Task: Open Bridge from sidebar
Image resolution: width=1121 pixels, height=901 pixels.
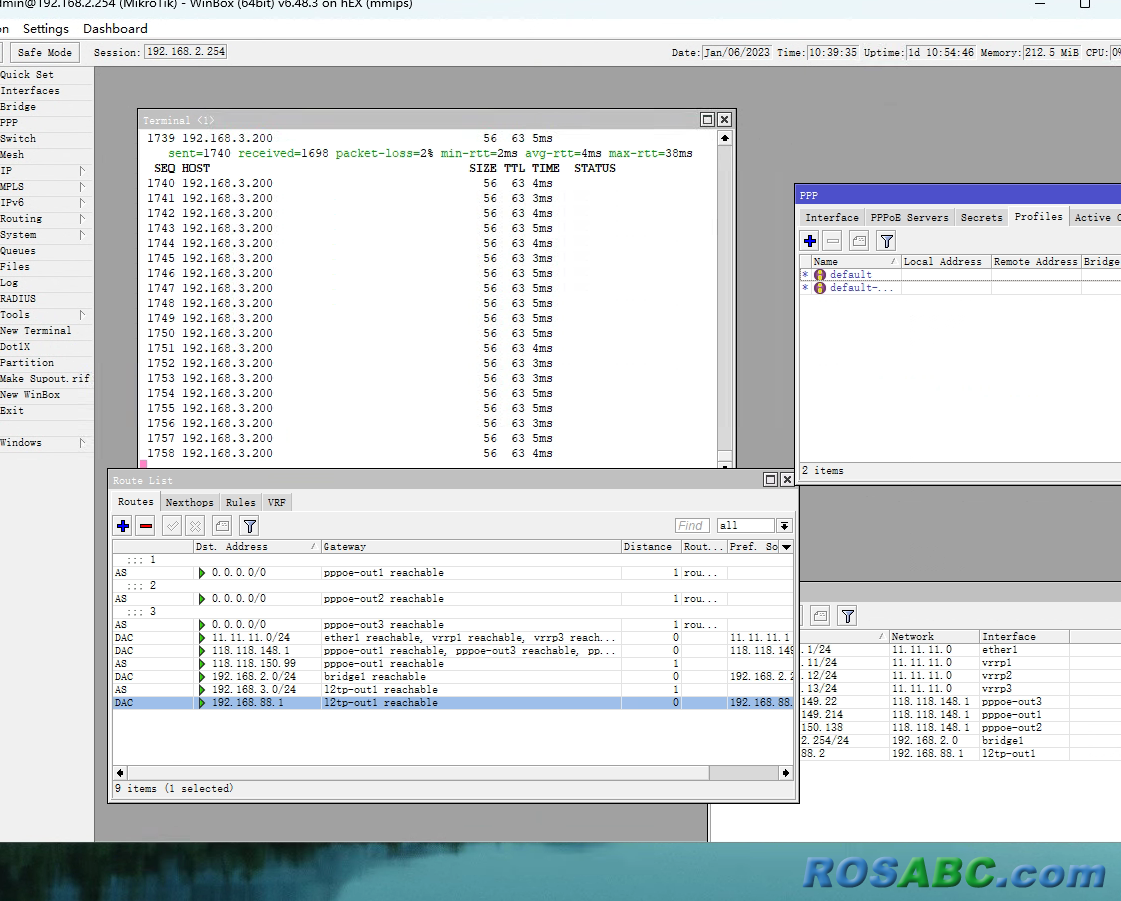Action: [18, 107]
